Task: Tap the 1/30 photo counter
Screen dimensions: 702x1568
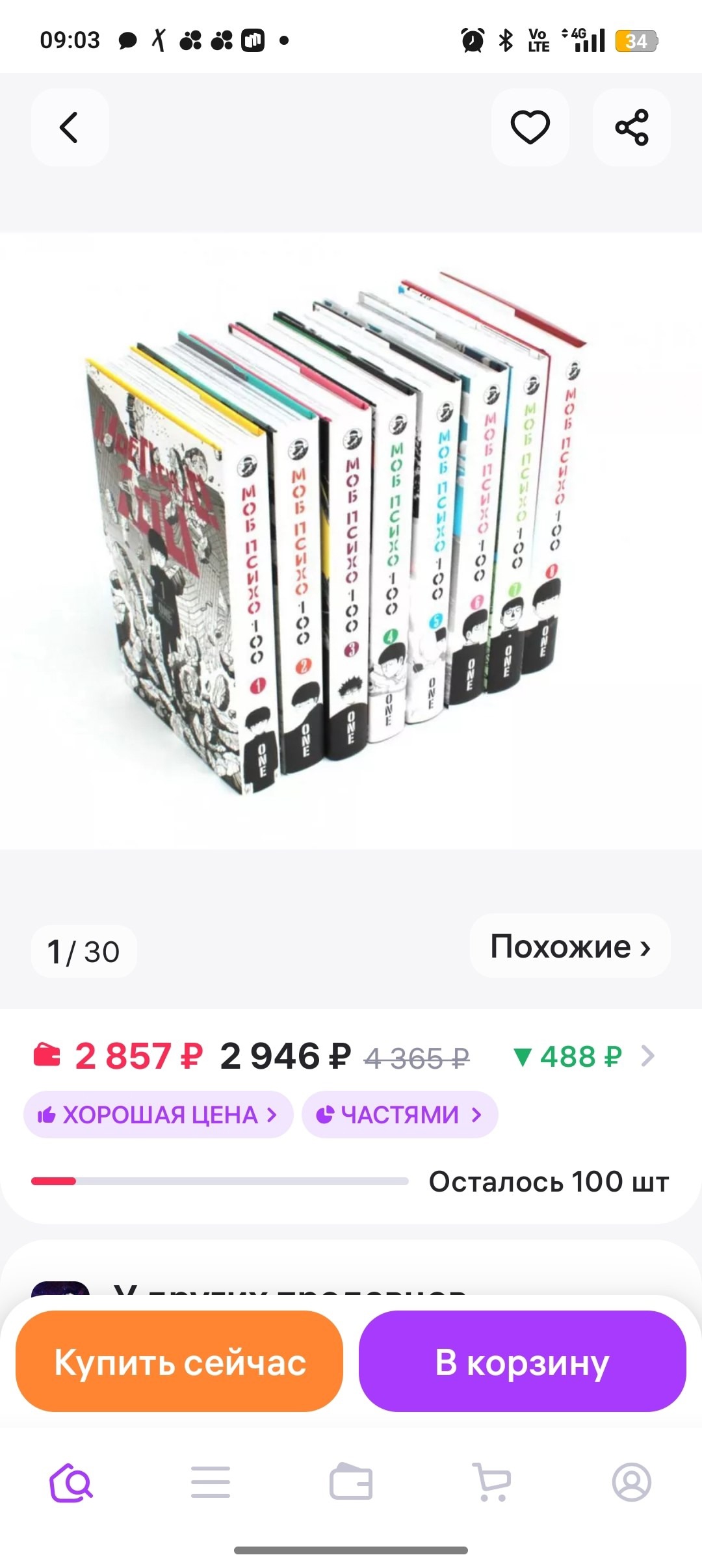Action: click(x=84, y=952)
